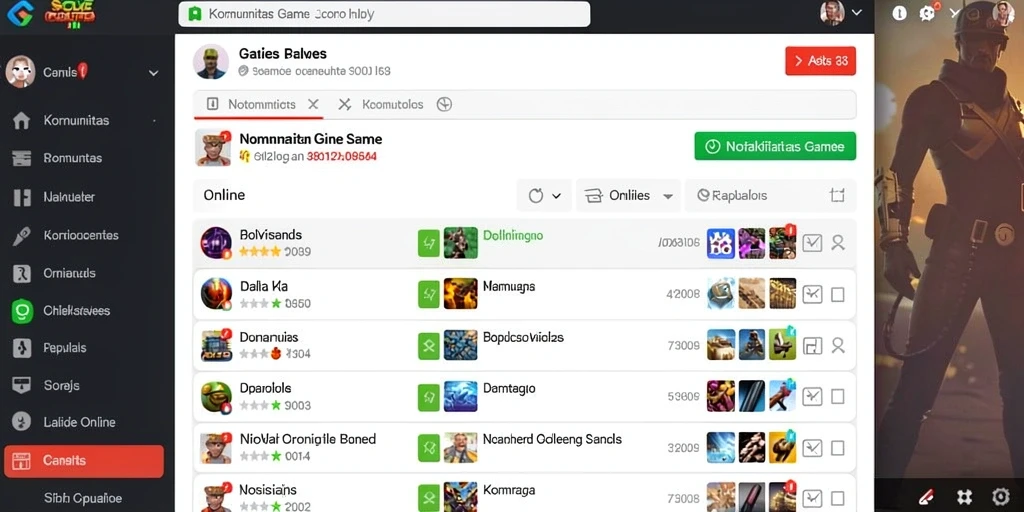Click the red pencil icon bottom right
The width and height of the screenshot is (1024, 512).
coord(928,496)
